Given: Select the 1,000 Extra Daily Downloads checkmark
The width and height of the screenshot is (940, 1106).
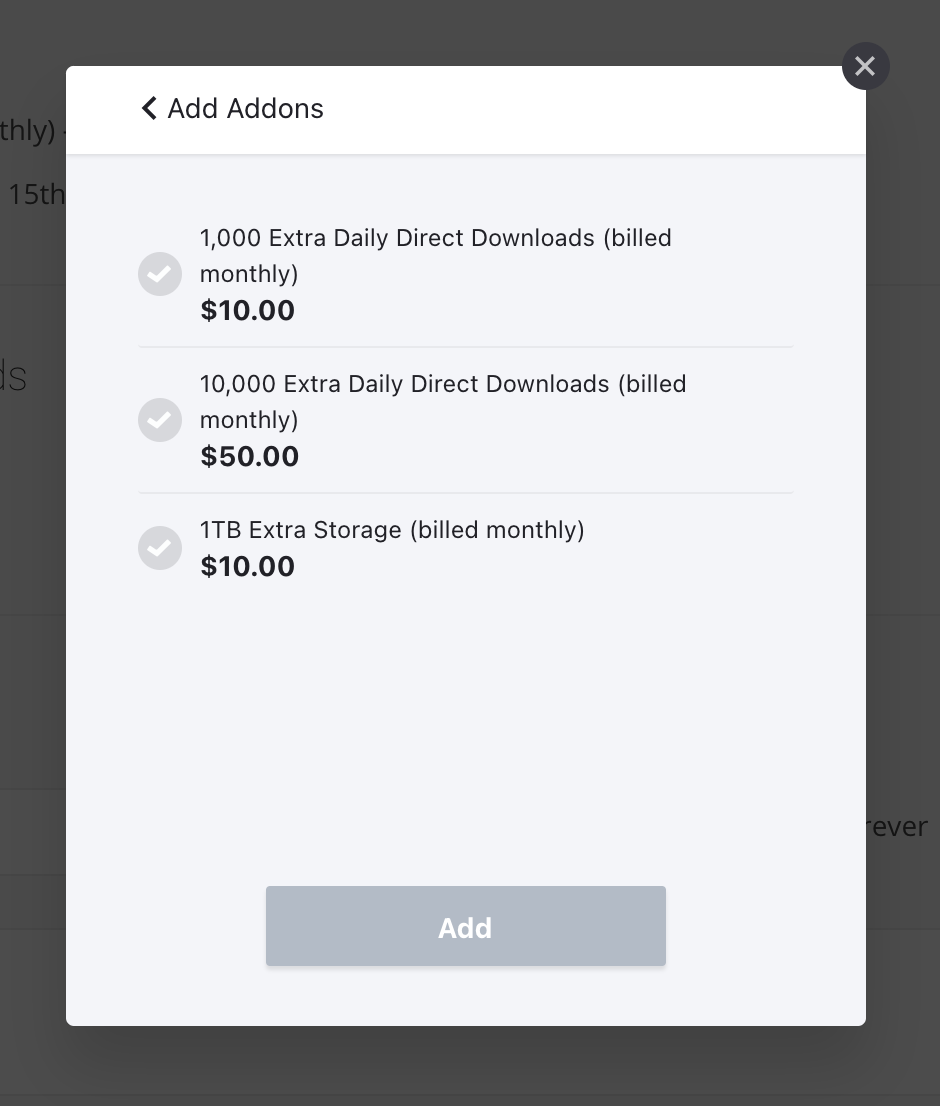Looking at the screenshot, I should (160, 274).
